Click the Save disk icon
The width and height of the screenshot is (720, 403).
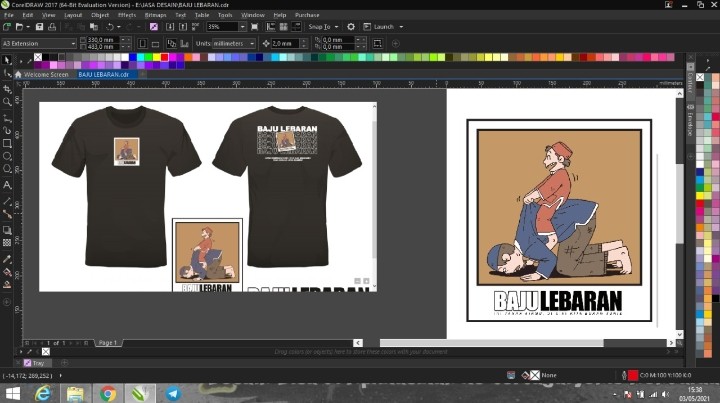(39, 27)
